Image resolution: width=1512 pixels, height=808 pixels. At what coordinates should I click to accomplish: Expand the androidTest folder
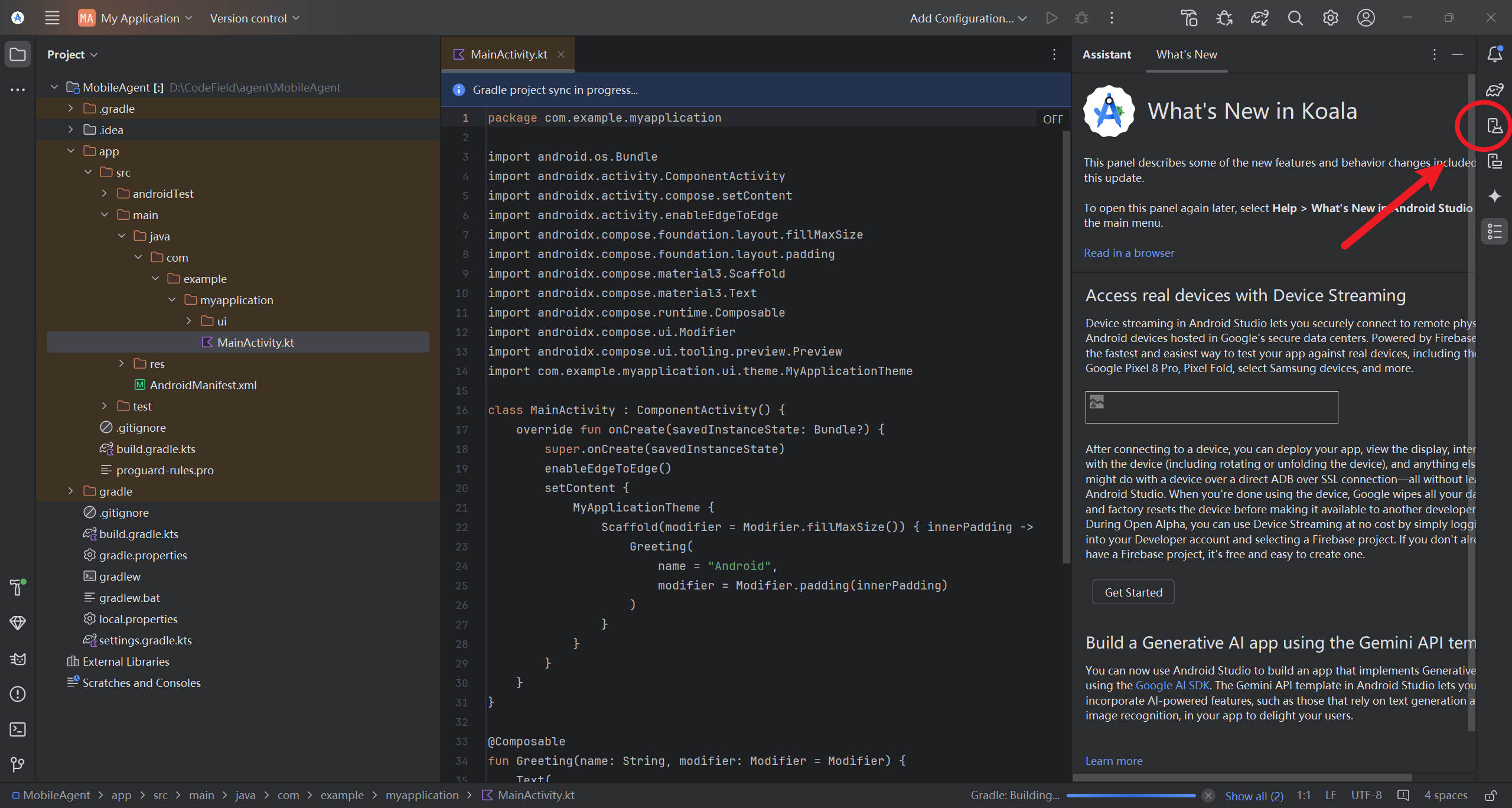coord(105,194)
